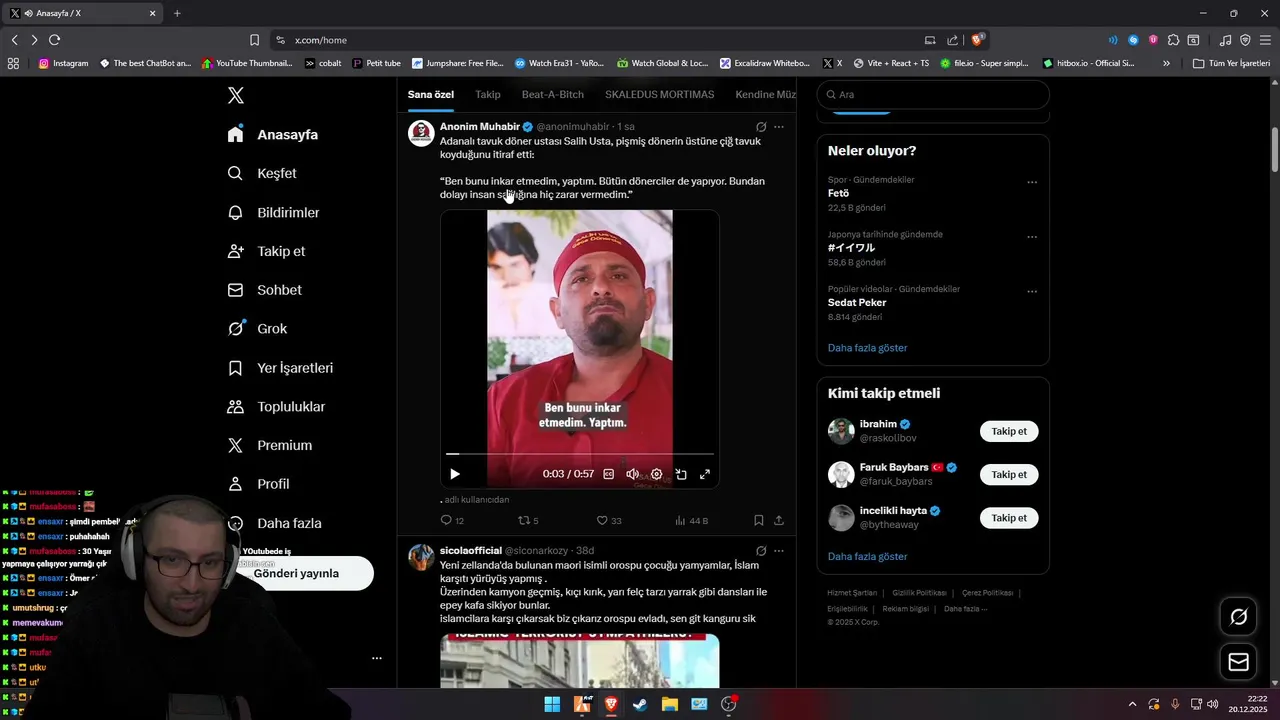Open Steam from taskbar
Viewport: 1280px width, 720px height.
pyautogui.click(x=640, y=704)
